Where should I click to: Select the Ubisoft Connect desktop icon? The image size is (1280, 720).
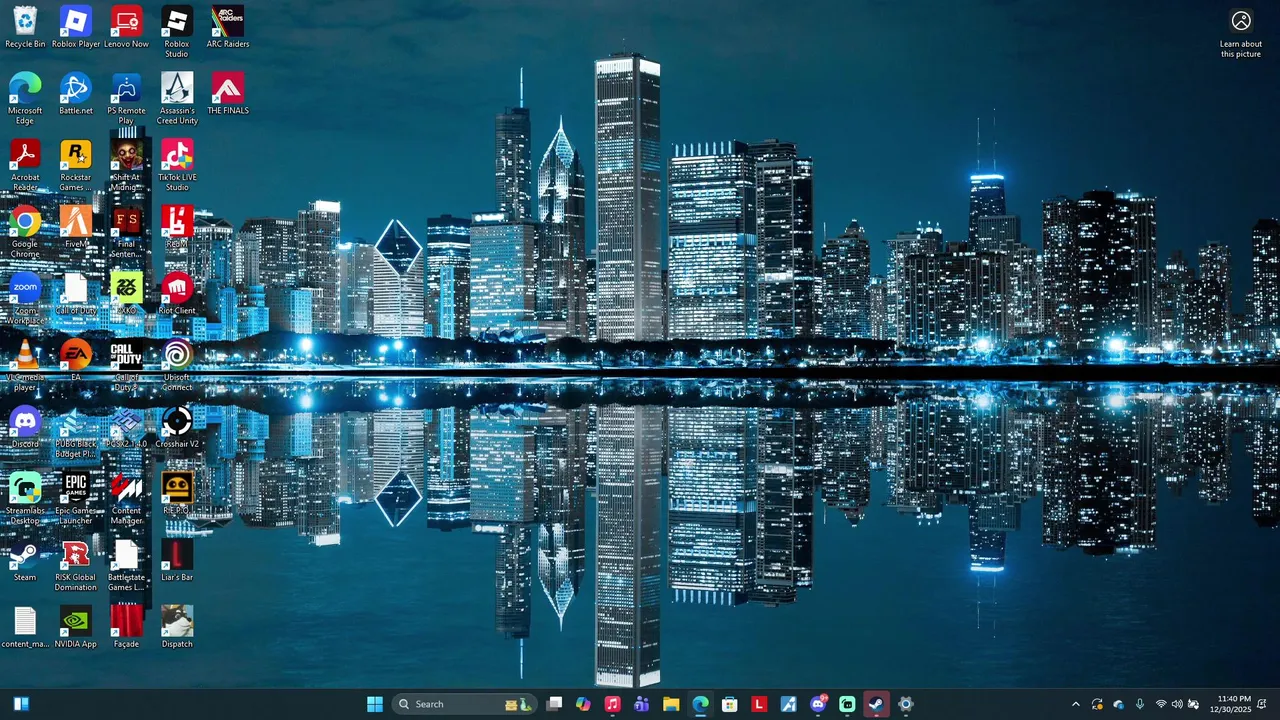pos(177,365)
